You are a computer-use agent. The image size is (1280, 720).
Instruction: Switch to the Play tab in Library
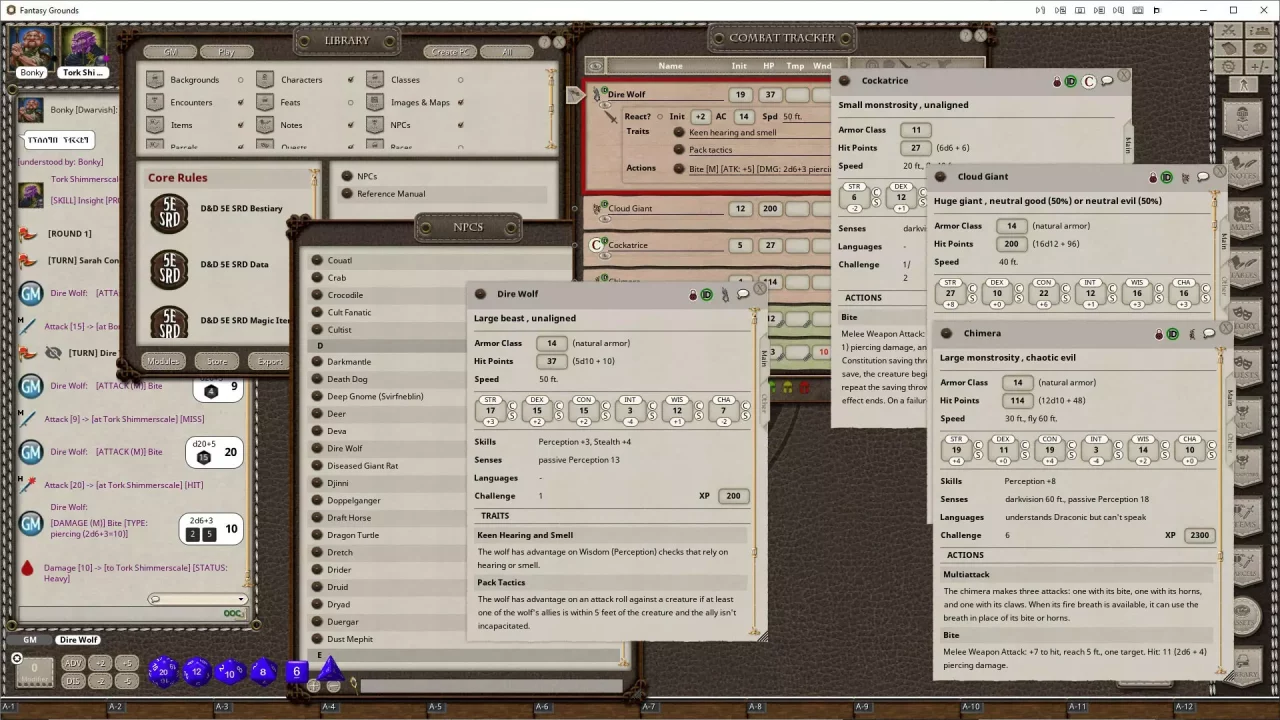226,51
